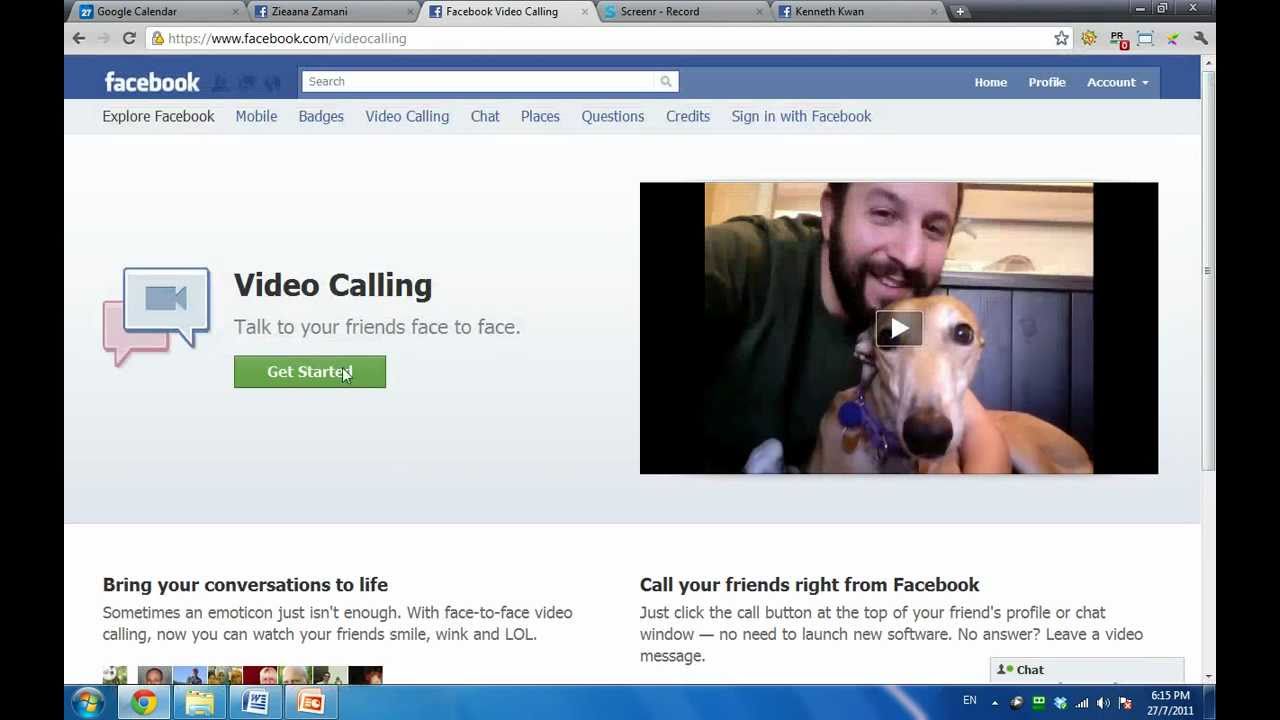Screen dimensions: 1280x720
Task: Click the volume speaker tray icon
Action: [x=1103, y=703]
